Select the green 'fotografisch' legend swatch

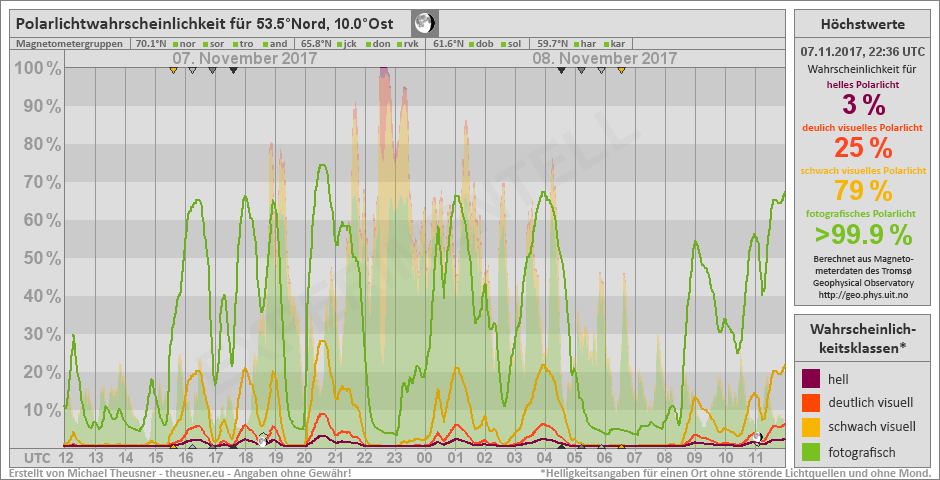(812, 451)
